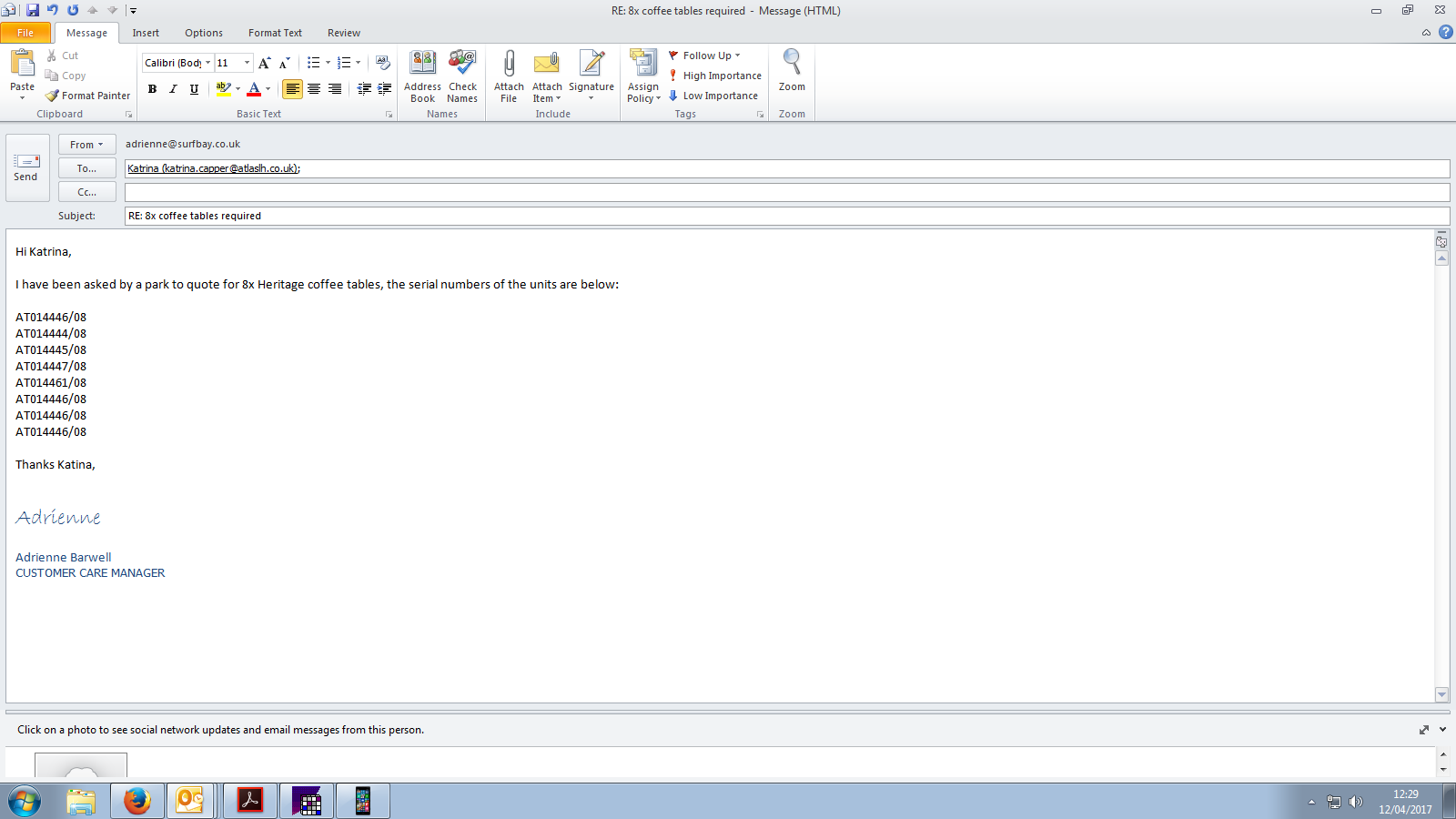
Task: Expand the font color options arrow
Action: point(268,88)
